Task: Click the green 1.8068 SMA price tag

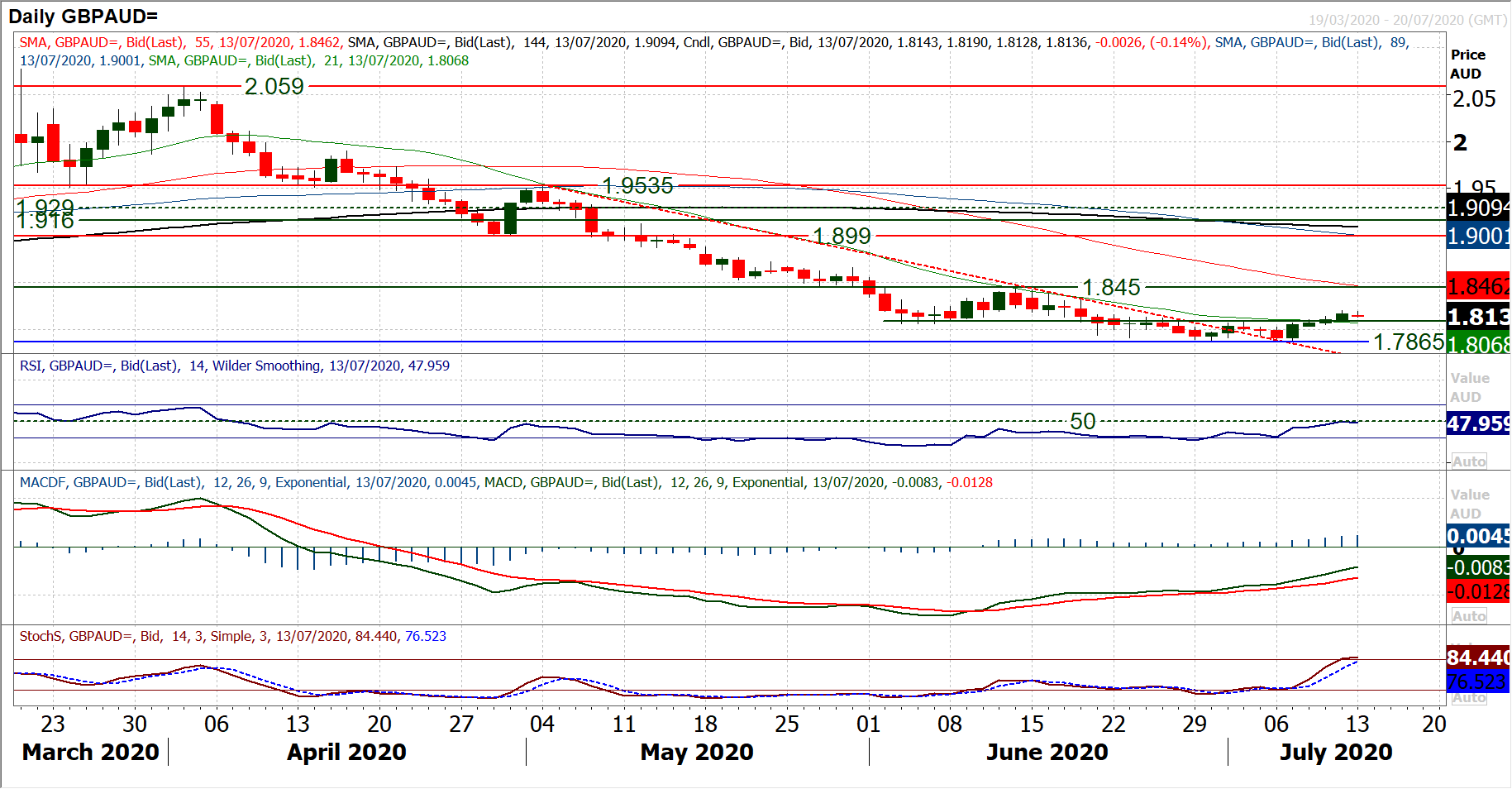Action: click(x=1478, y=344)
